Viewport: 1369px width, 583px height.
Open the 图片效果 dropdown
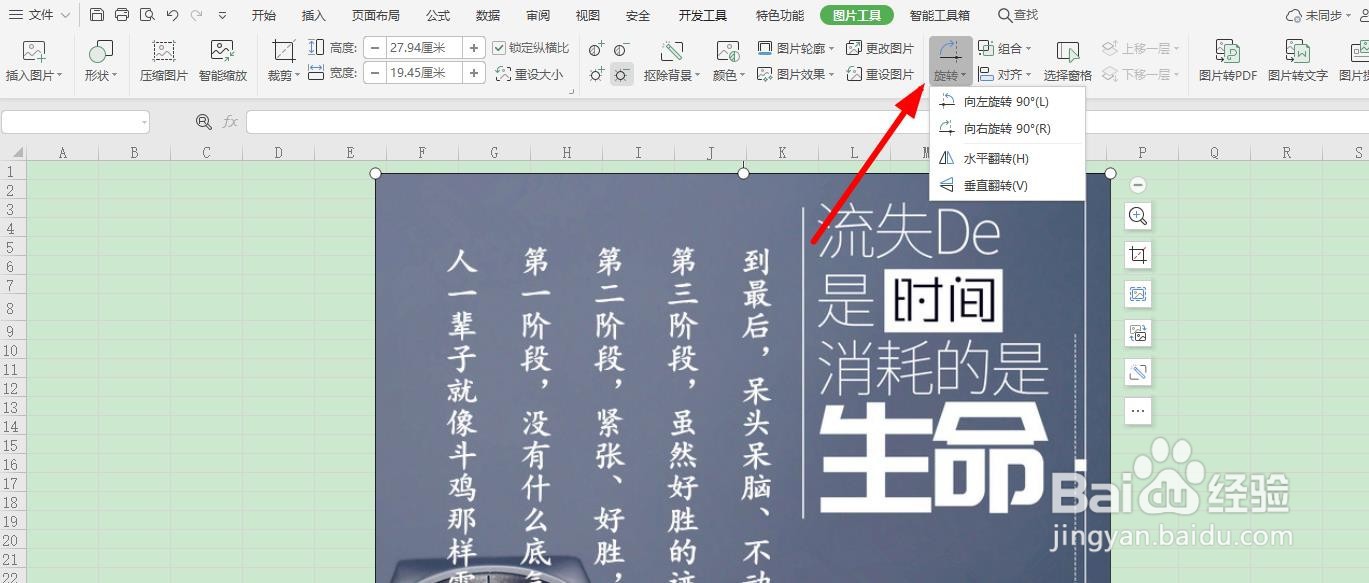(x=796, y=74)
